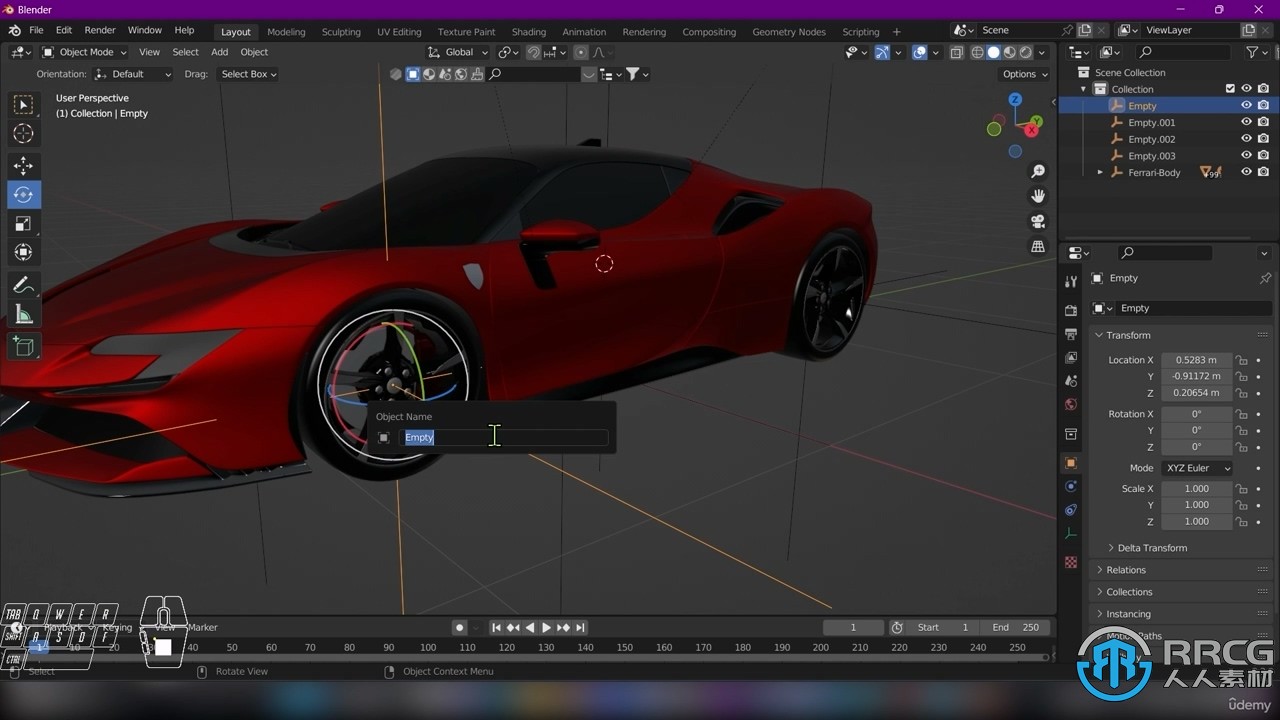Click the Options button in viewport header
Viewport: 1280px width, 720px height.
1025,74
